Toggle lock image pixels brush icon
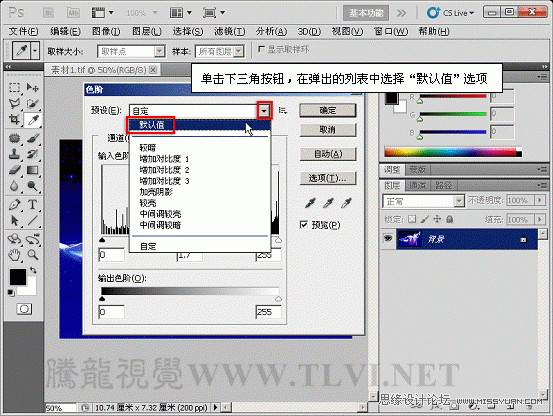 (x=425, y=219)
